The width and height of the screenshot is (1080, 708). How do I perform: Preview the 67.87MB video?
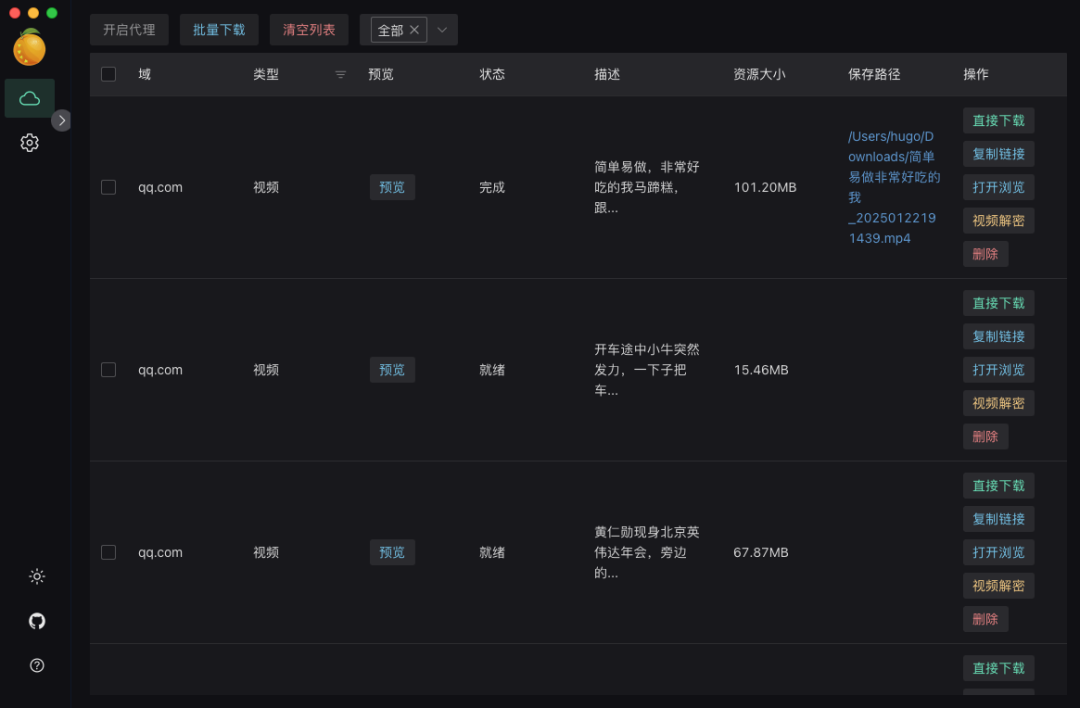tap(392, 552)
